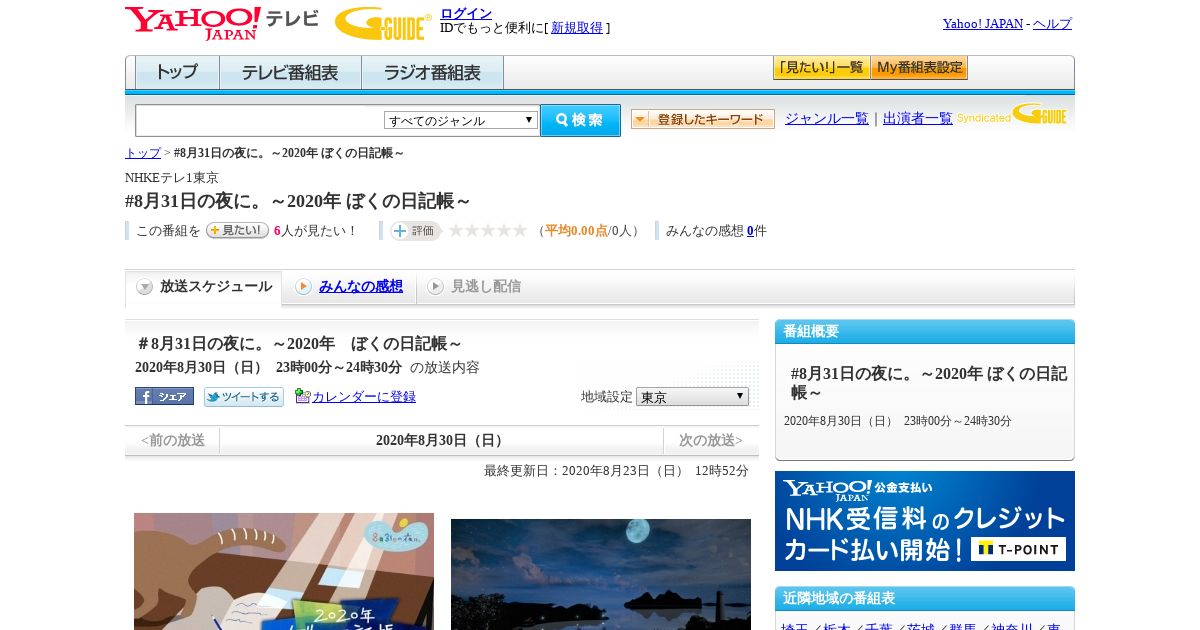Click the ログイン link
1200x630 pixels.
tap(466, 13)
